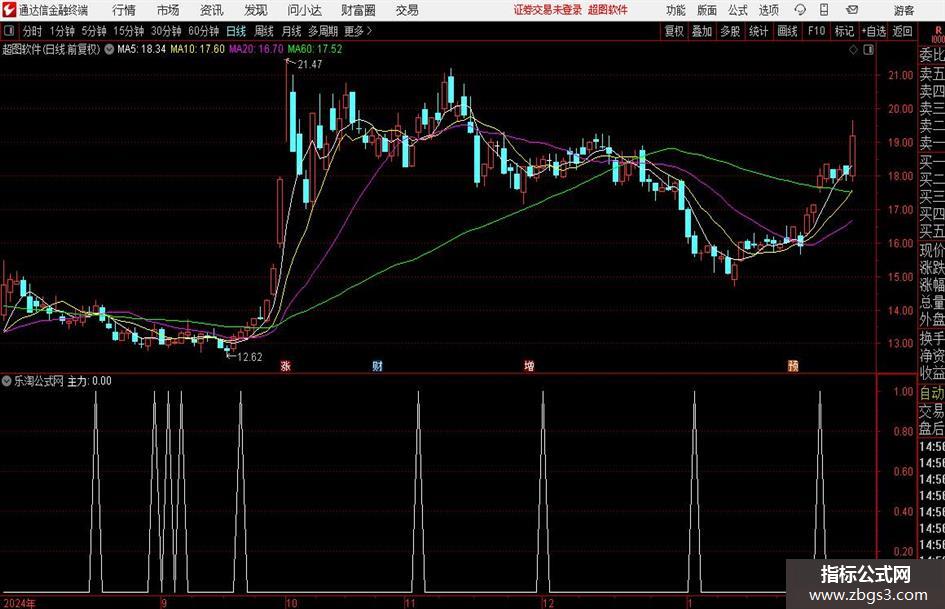Viewport: 945px width, 609px height.
Task: Open F10 company info
Action: 817,31
